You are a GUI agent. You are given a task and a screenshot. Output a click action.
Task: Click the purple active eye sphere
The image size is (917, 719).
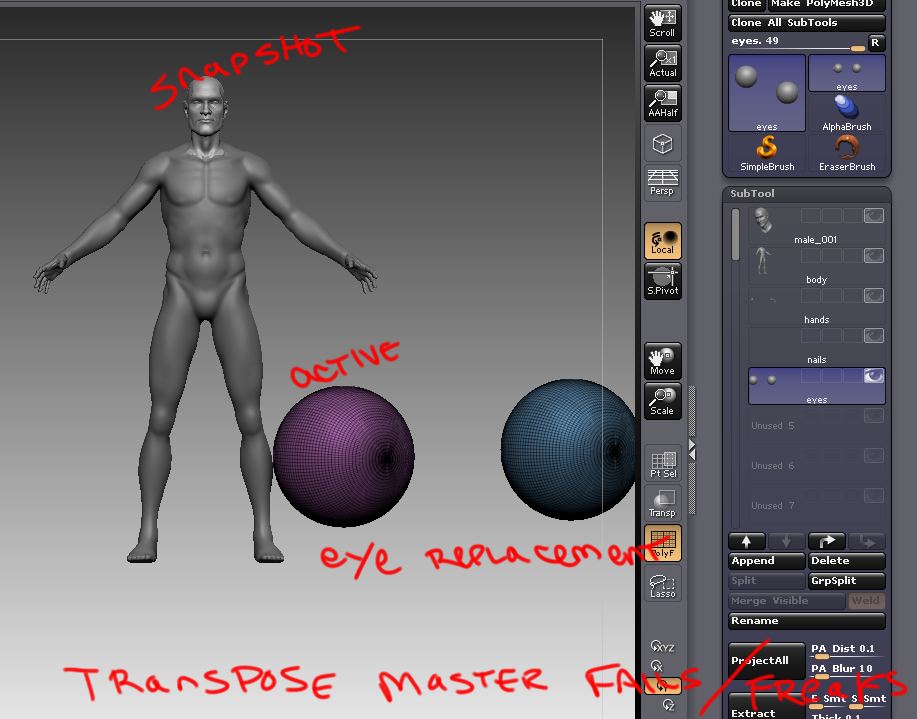[x=344, y=457]
